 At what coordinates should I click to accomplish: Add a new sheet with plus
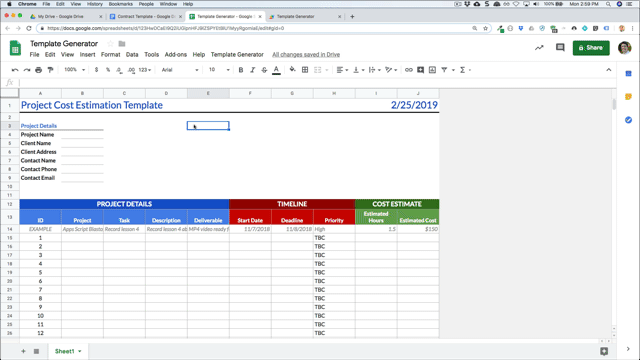point(23,351)
